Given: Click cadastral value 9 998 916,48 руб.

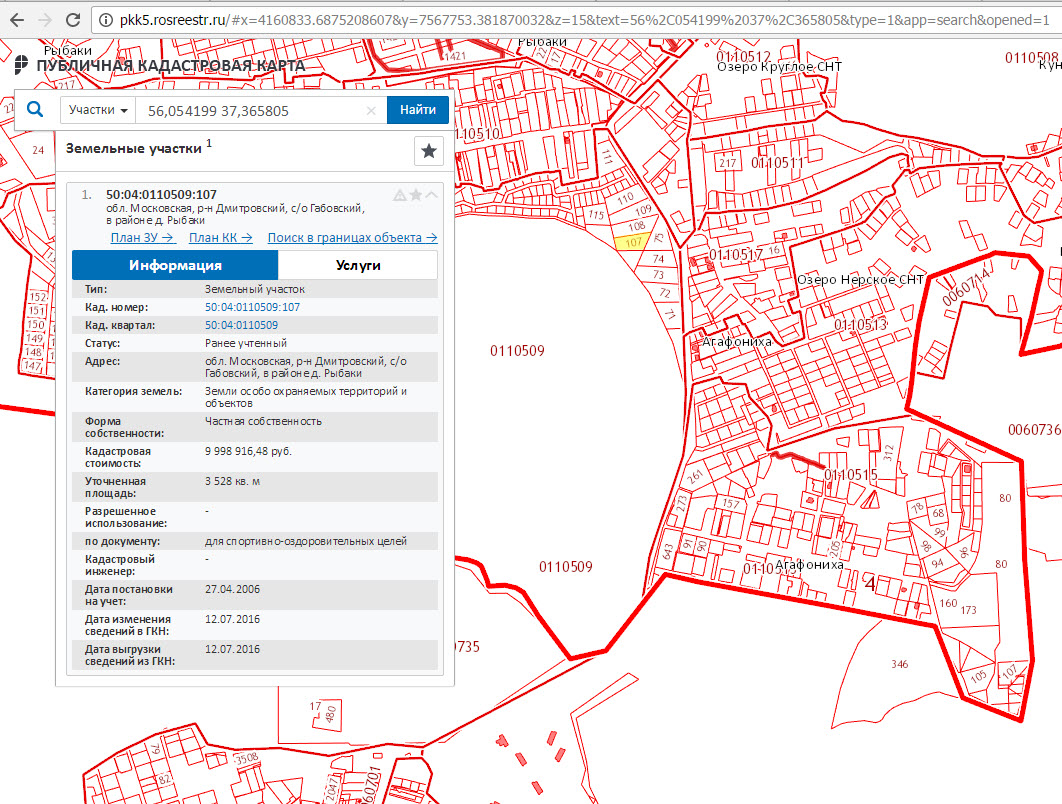Looking at the screenshot, I should (248, 451).
